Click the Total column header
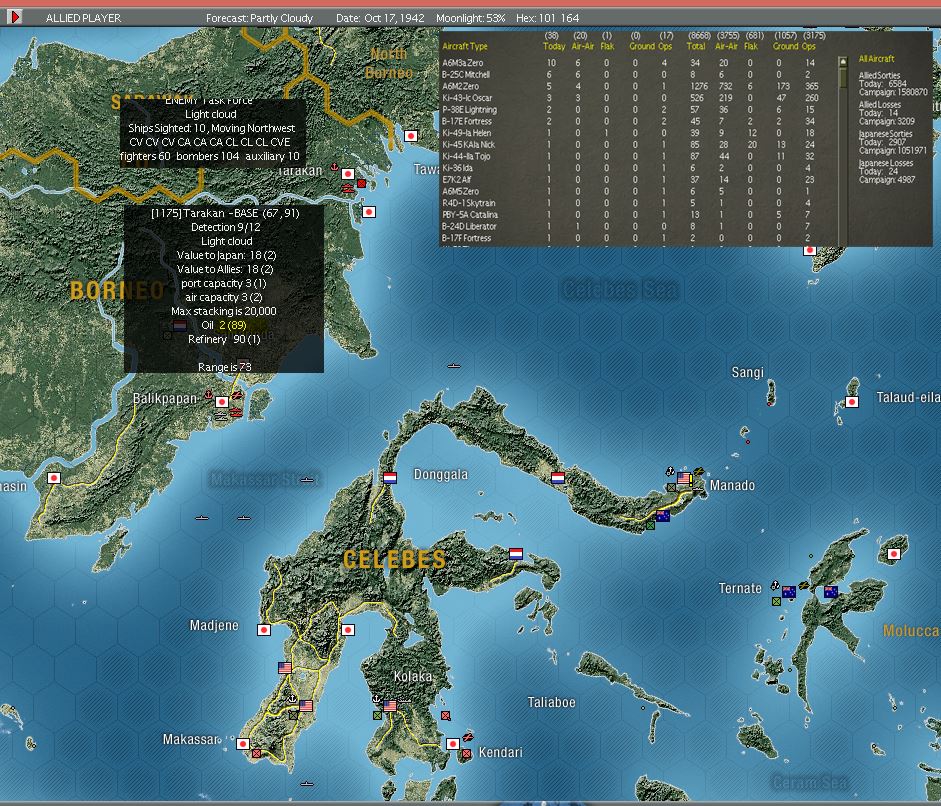This screenshot has width=941, height=806. point(696,46)
